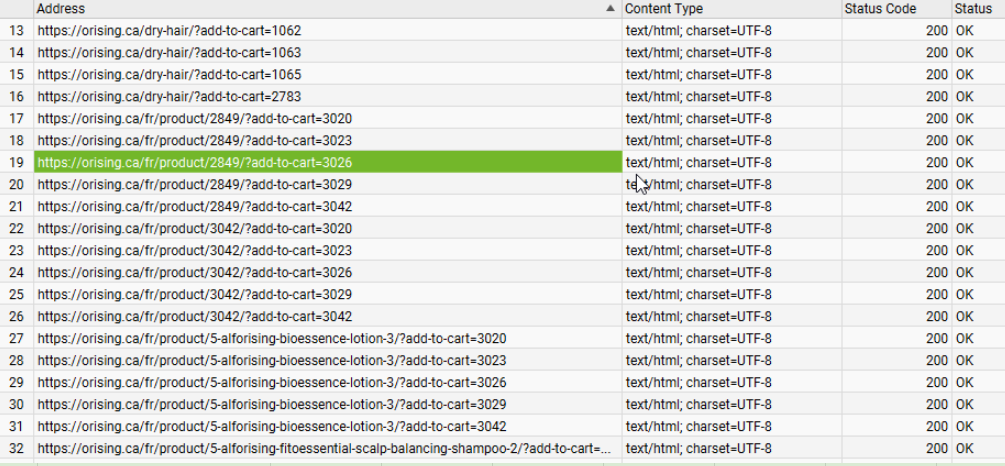1005x466 pixels.
Task: Select URL product/3042/?add-to-cart=3020
Action: [195, 228]
